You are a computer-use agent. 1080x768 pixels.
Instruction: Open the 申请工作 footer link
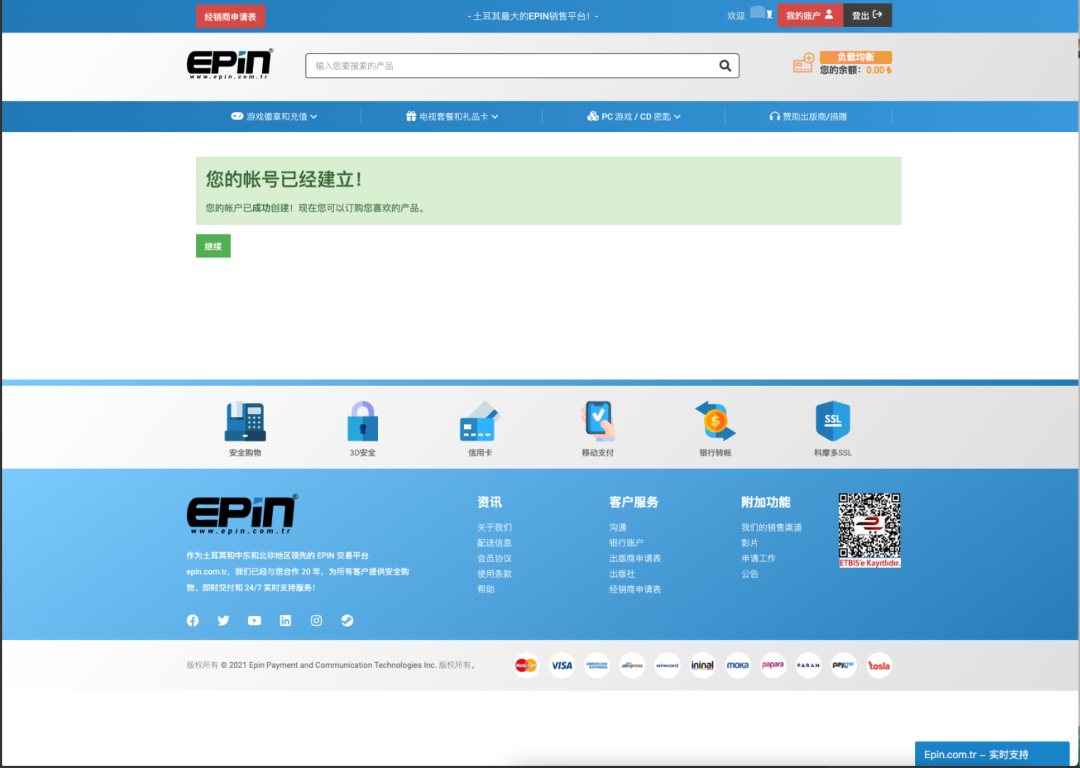[x=758, y=559]
